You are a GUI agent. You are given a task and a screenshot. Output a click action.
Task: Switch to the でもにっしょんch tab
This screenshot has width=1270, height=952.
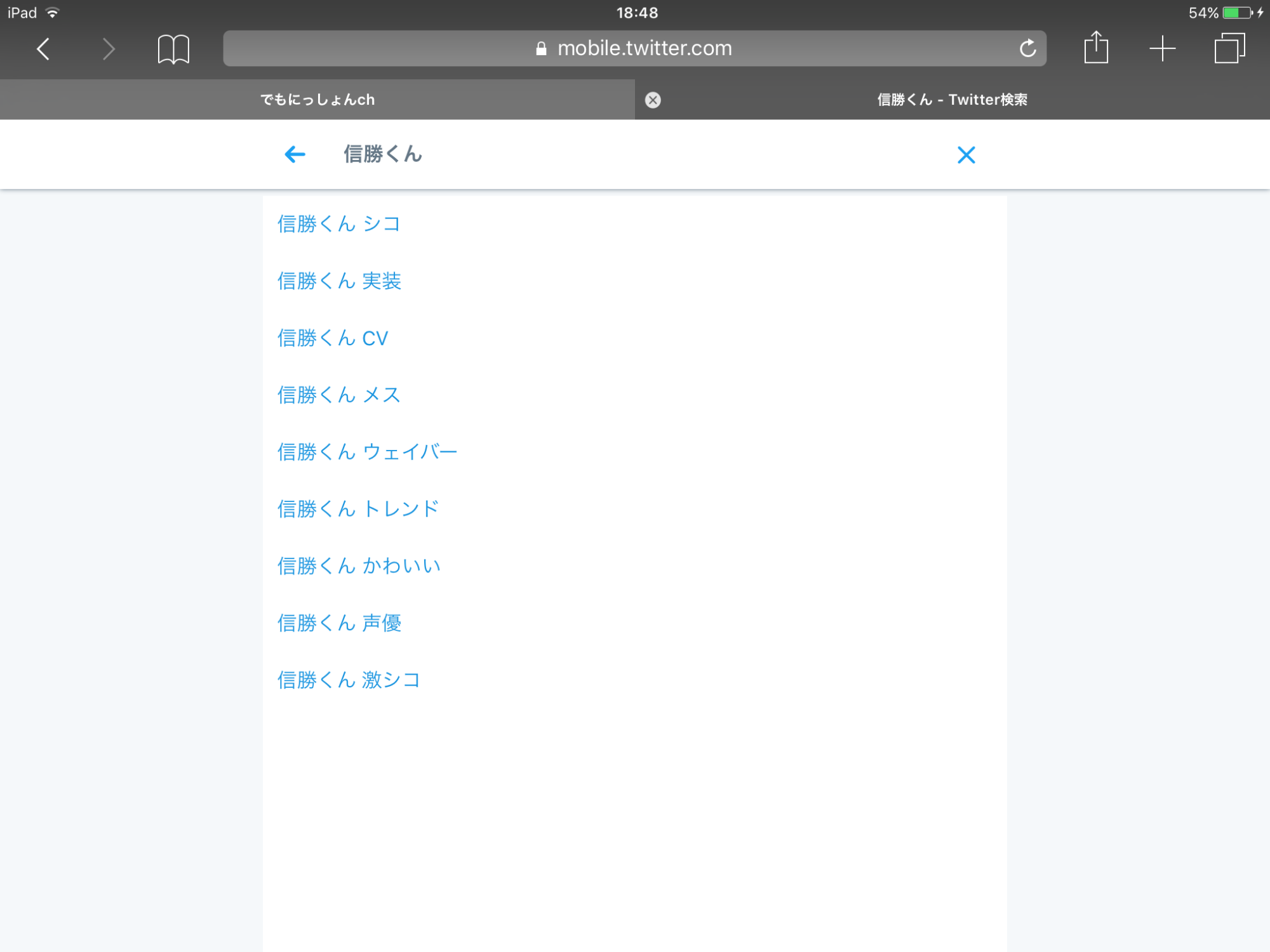tap(317, 100)
